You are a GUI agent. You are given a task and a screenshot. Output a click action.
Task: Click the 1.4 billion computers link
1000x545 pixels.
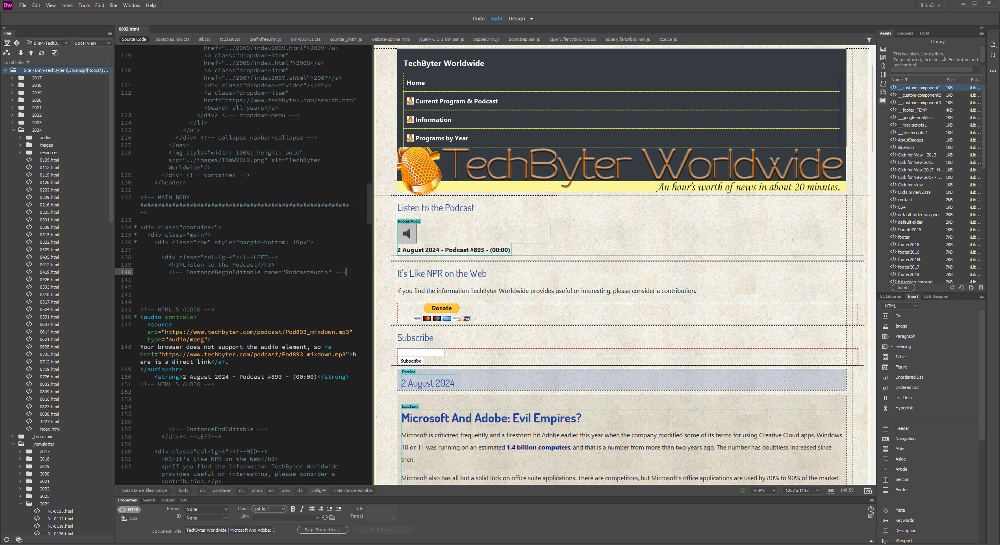pyautogui.click(x=538, y=447)
